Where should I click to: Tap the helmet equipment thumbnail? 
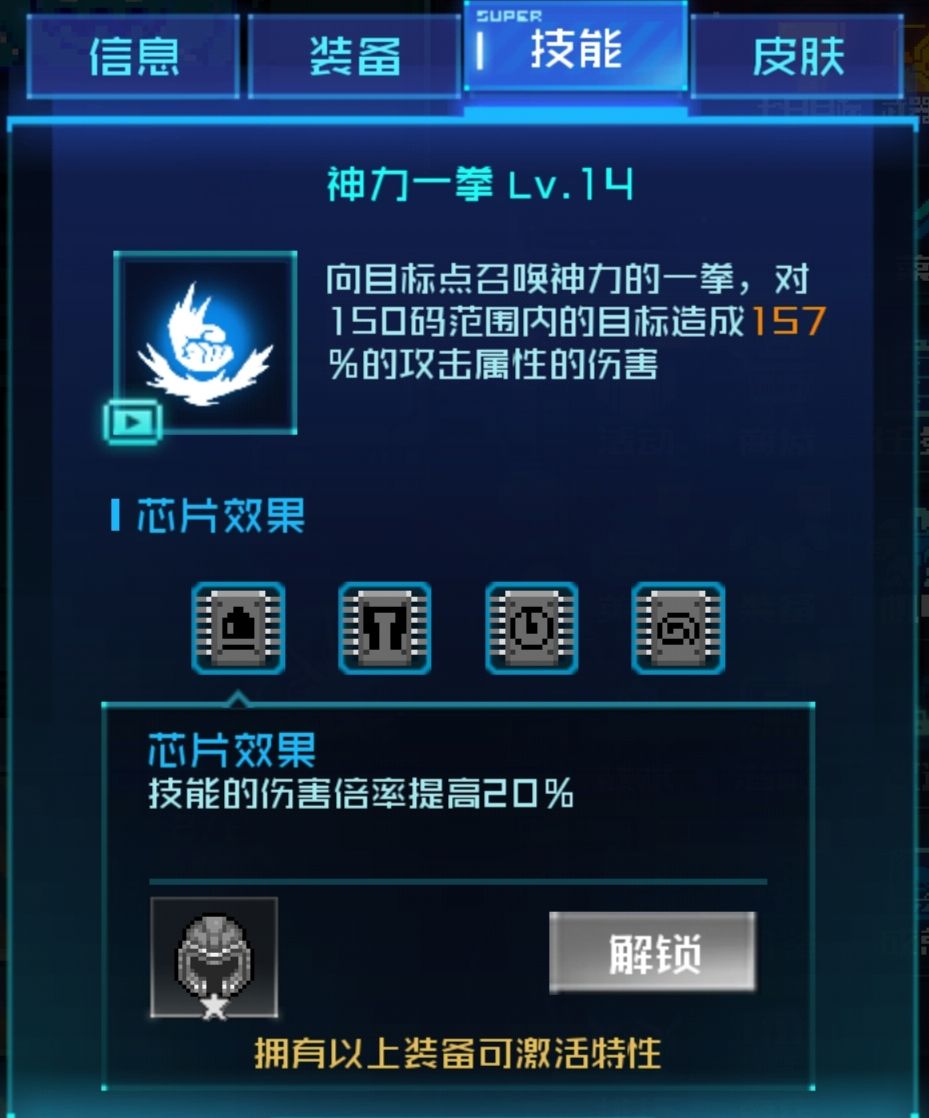(x=214, y=957)
